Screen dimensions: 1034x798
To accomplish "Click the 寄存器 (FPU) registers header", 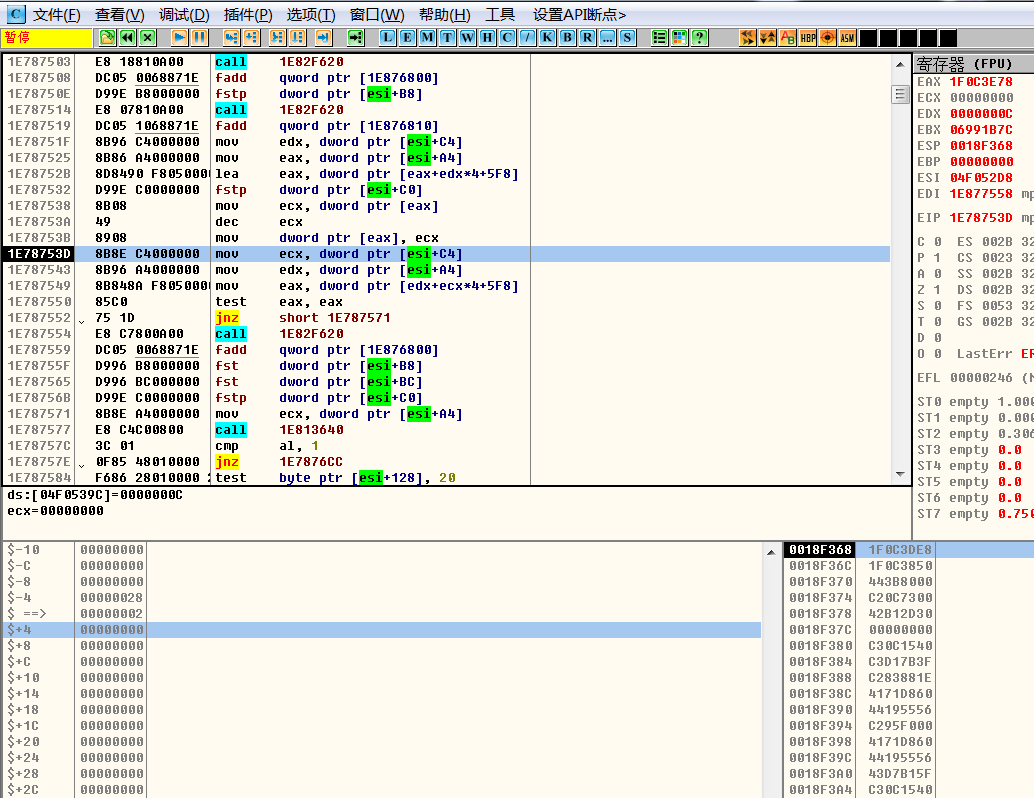I will click(x=965, y=64).
